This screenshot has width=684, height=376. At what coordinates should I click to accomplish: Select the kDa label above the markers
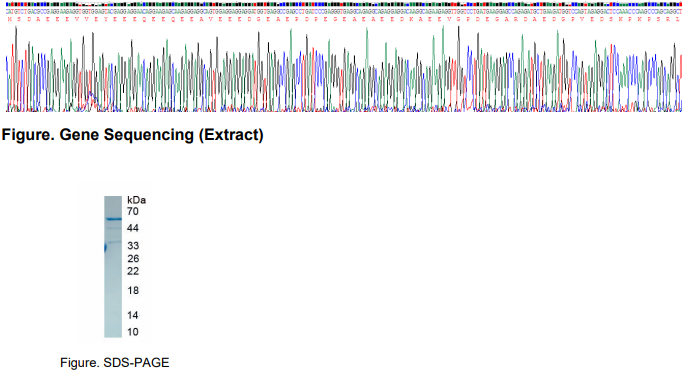click(137, 200)
